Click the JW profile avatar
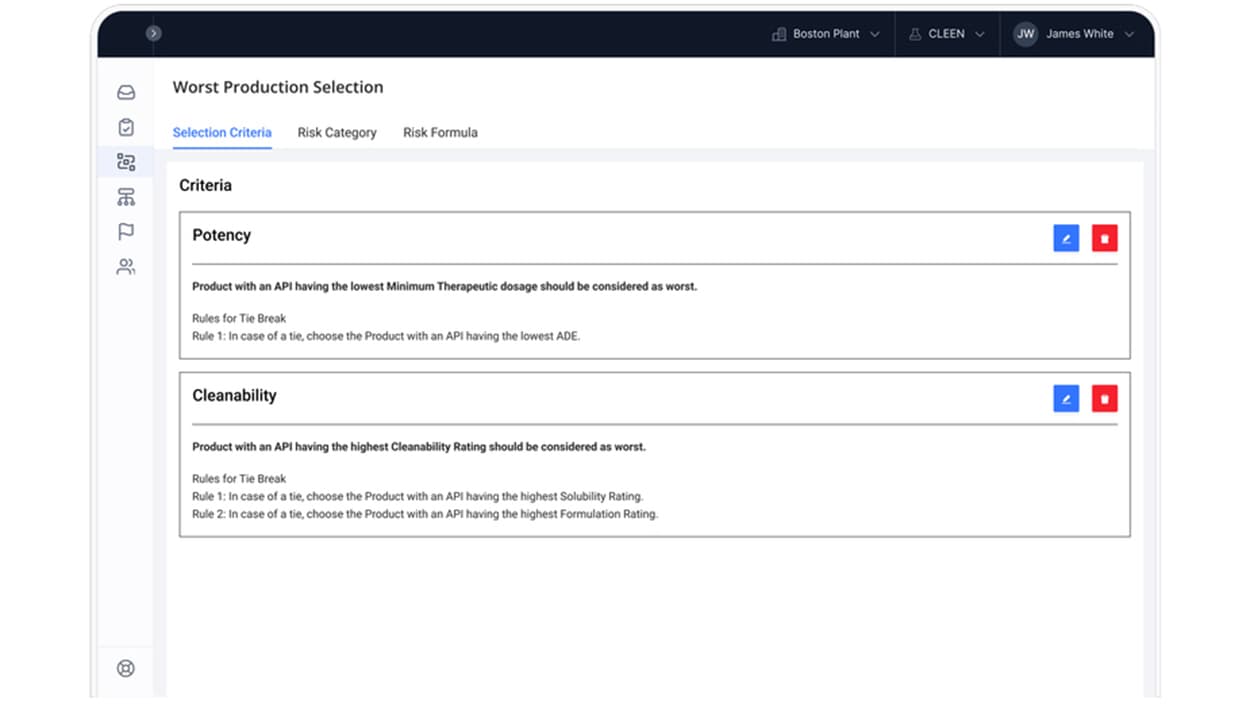 [x=1026, y=34]
